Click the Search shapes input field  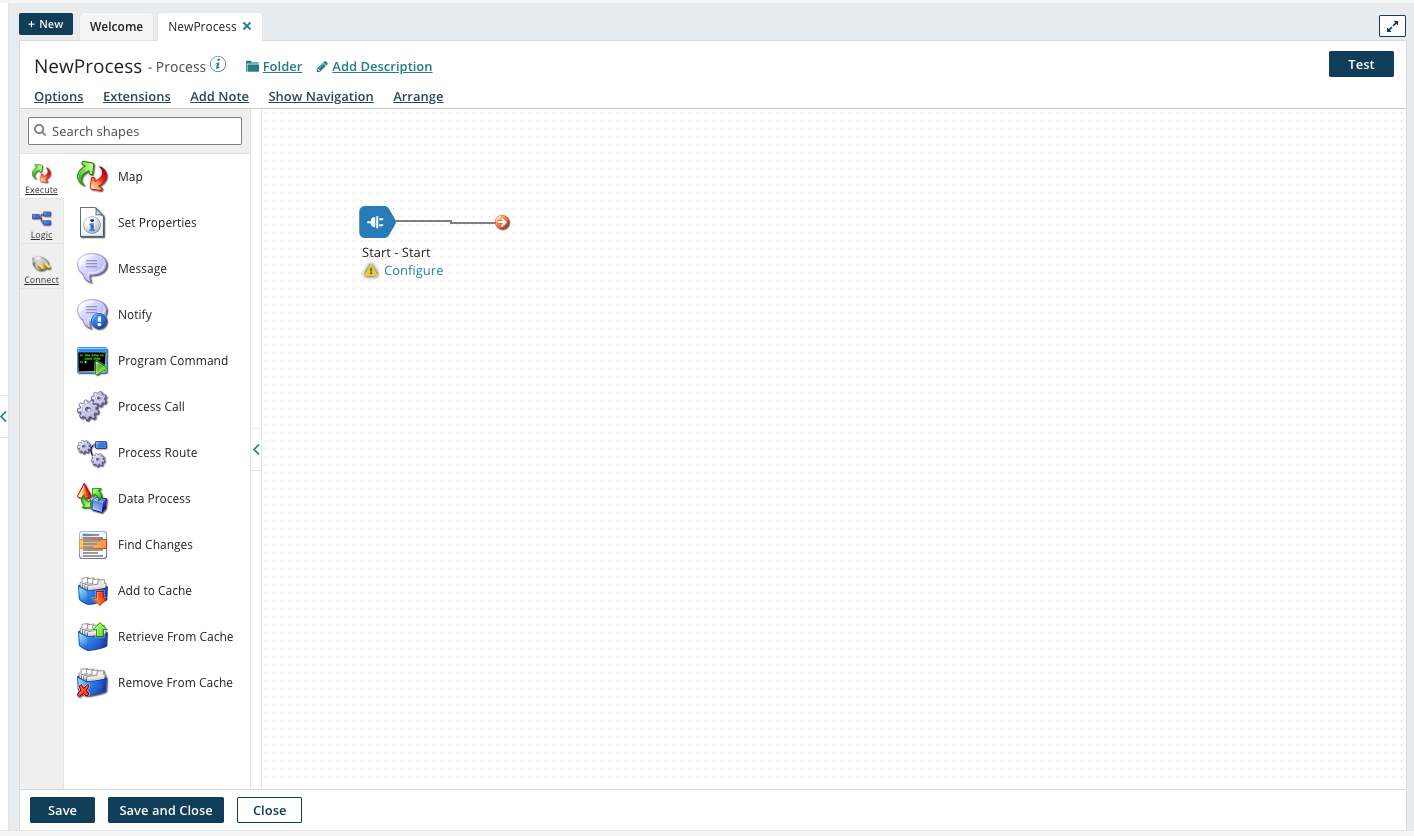tap(135, 131)
